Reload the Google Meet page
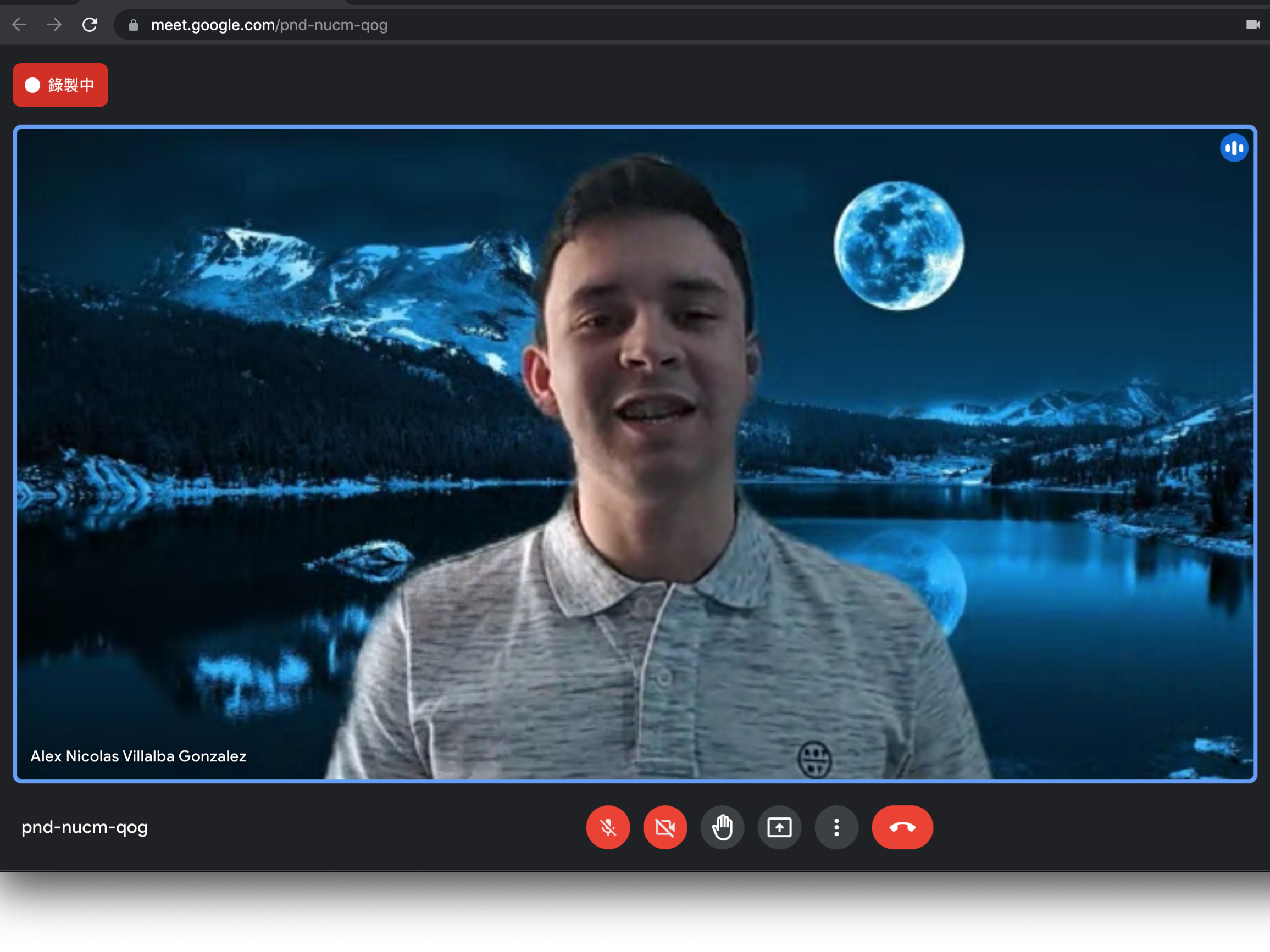Image resolution: width=1270 pixels, height=952 pixels. click(90, 25)
